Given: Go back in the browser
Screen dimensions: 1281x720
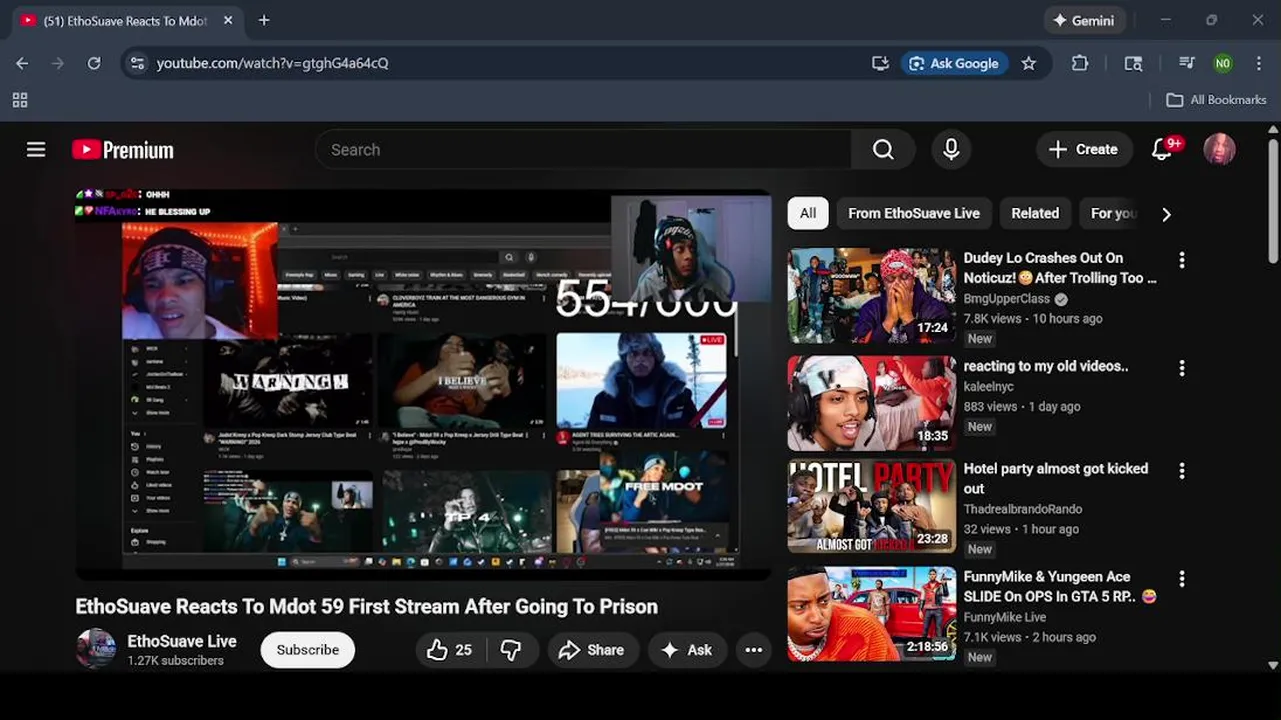Looking at the screenshot, I should tap(22, 63).
